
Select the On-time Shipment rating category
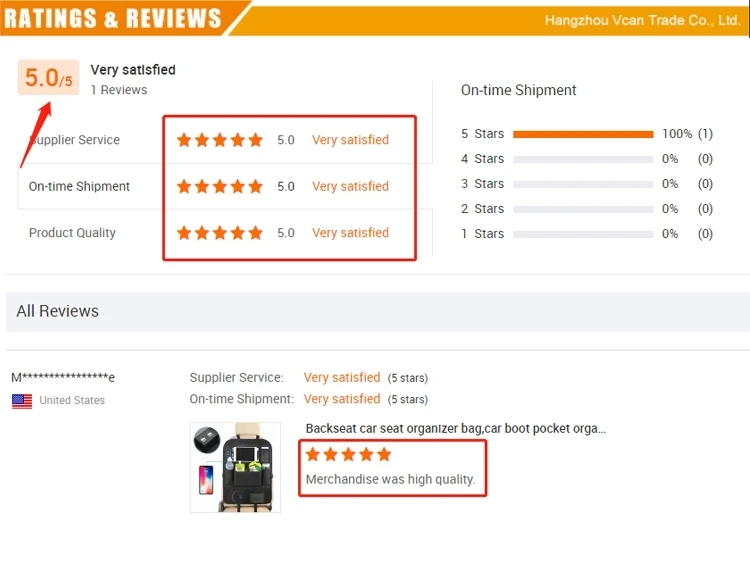79,186
